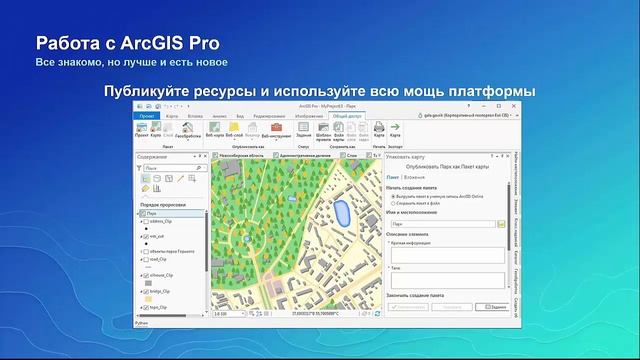Switch to the Редактирование ribbon tab
640x360 pixels.
[x=269, y=116]
